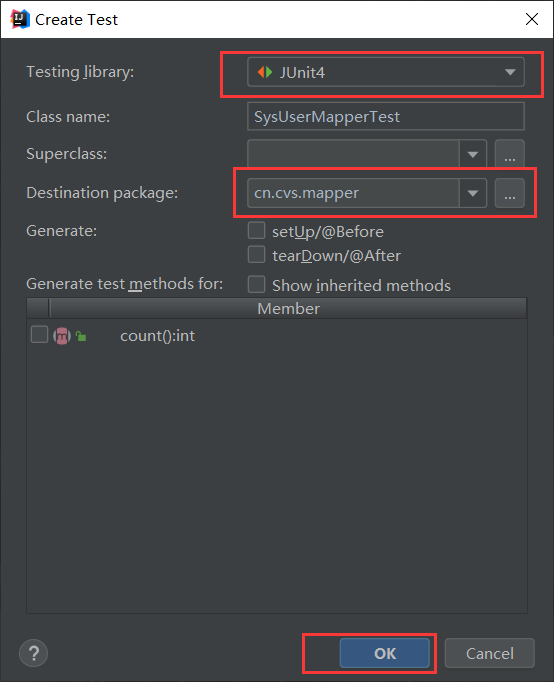The height and width of the screenshot is (682, 554).
Task: Select the count():int row in the members list
Action: pyautogui.click(x=277, y=336)
